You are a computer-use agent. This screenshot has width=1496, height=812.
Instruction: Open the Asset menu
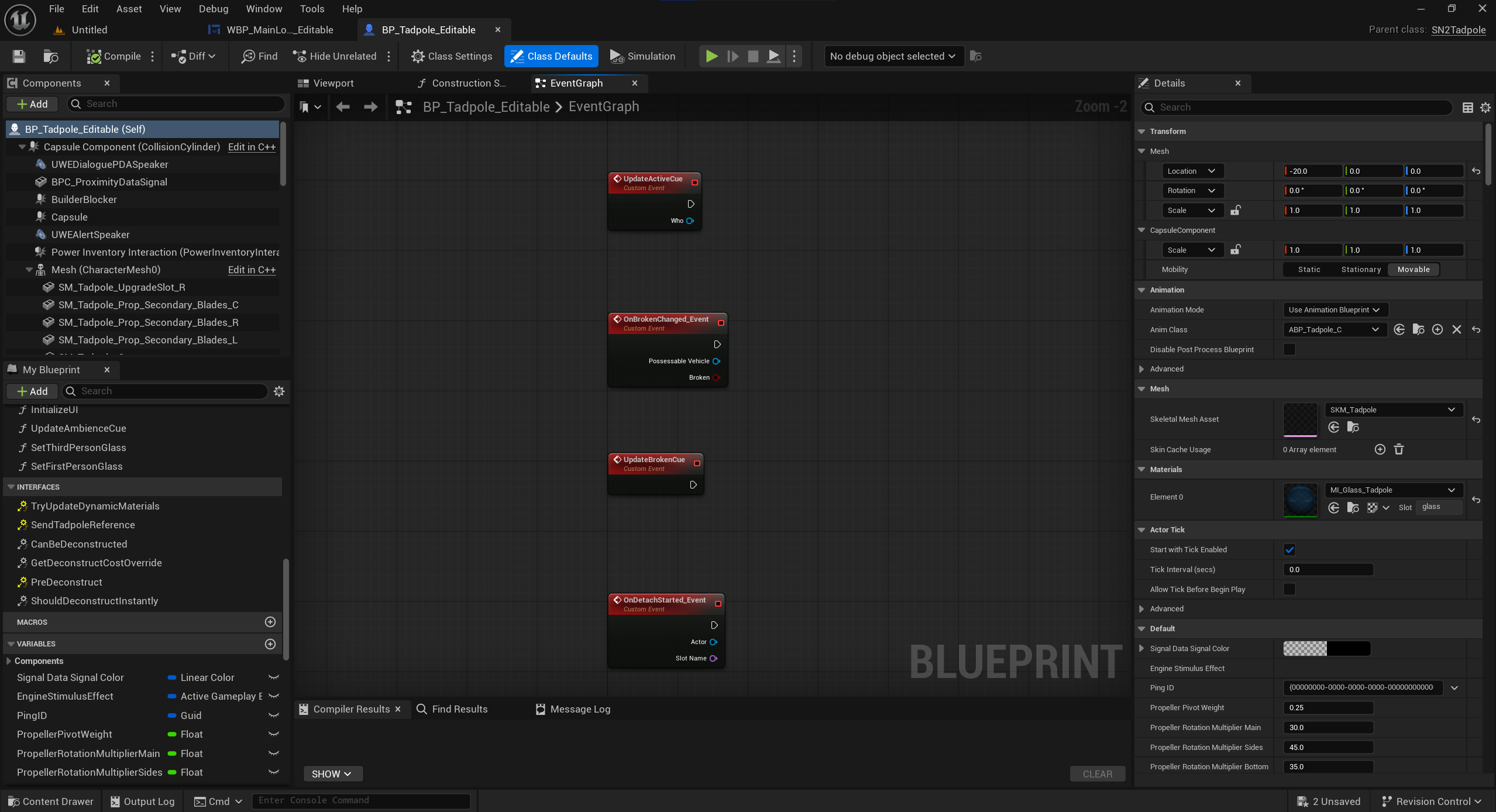point(129,9)
